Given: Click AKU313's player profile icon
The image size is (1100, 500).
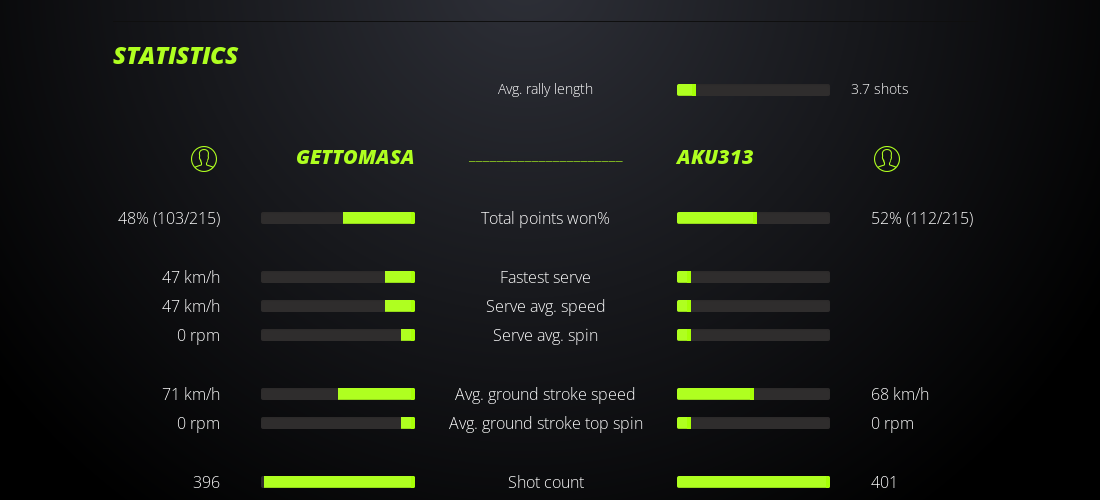Looking at the screenshot, I should point(887,158).
